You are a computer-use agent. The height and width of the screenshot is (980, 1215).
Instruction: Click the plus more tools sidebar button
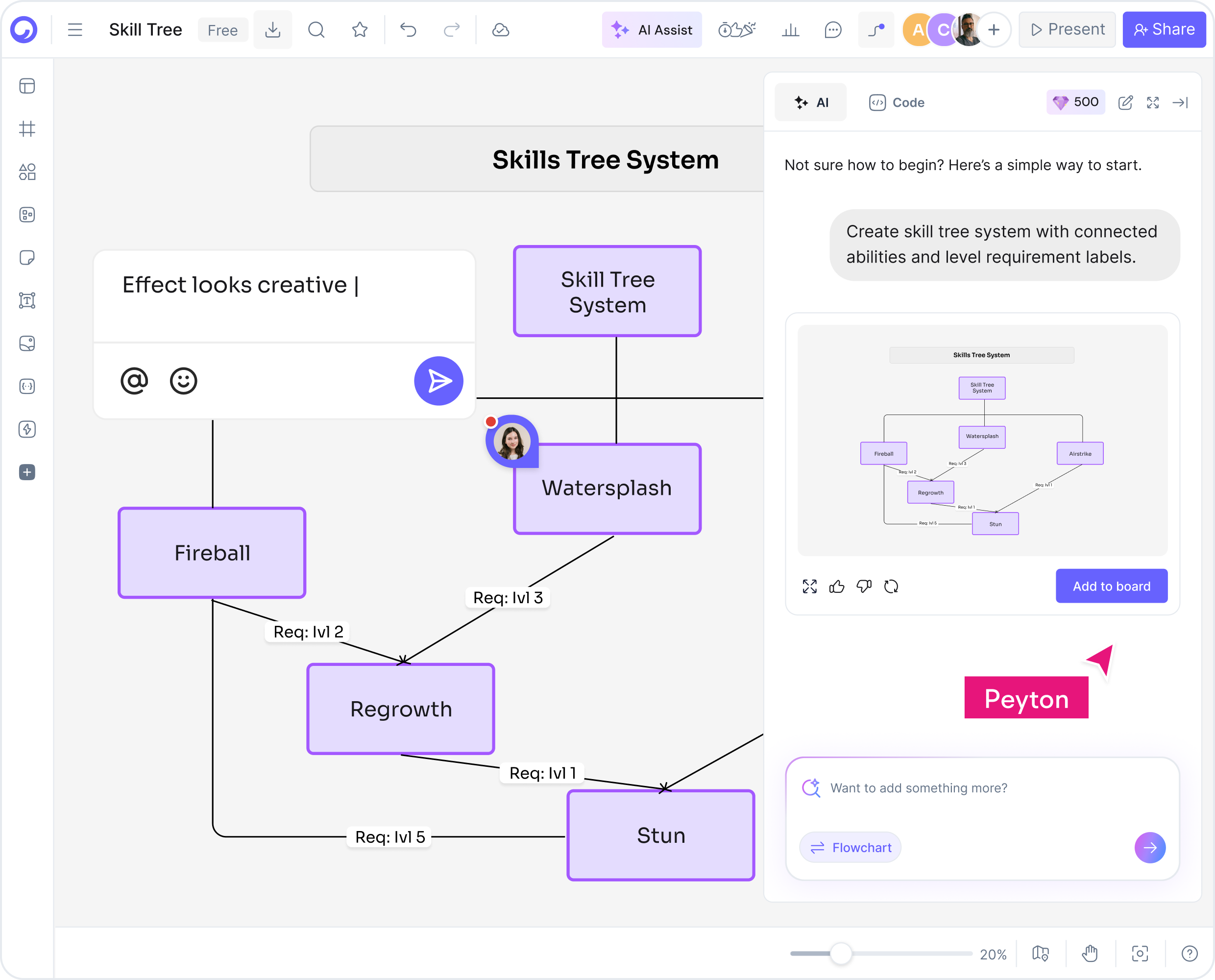27,472
